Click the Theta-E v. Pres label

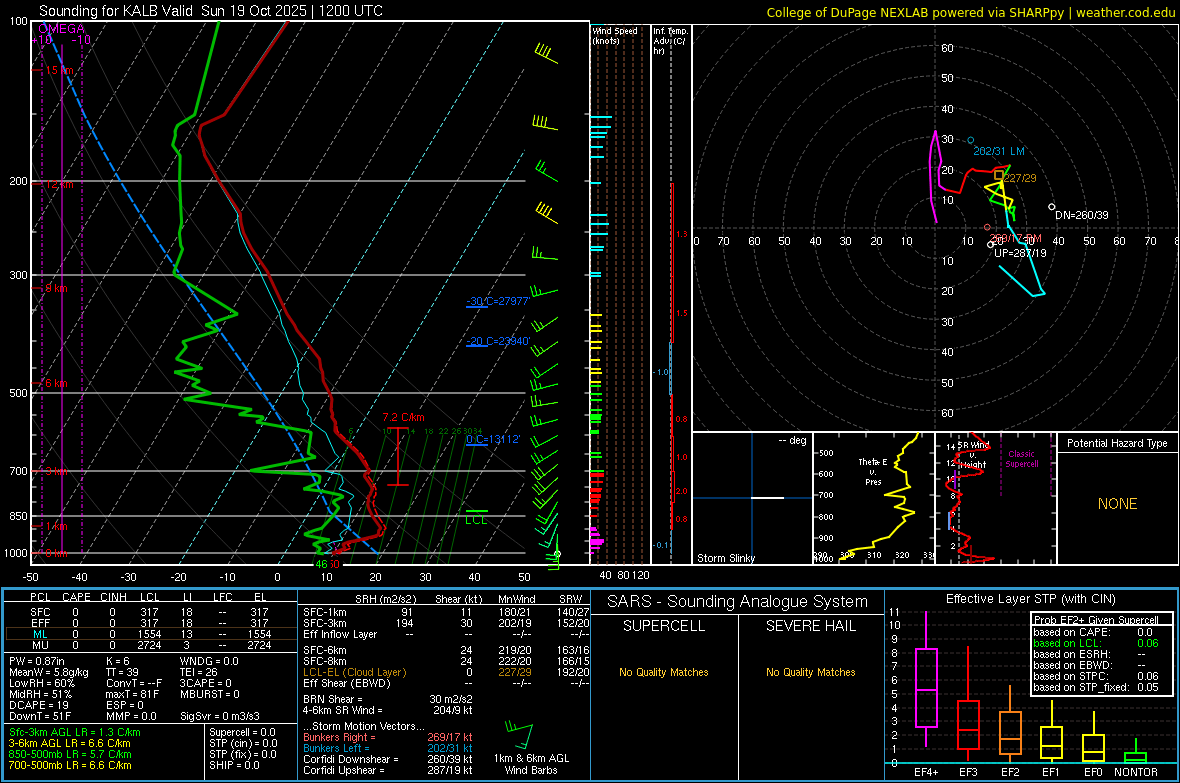(873, 471)
